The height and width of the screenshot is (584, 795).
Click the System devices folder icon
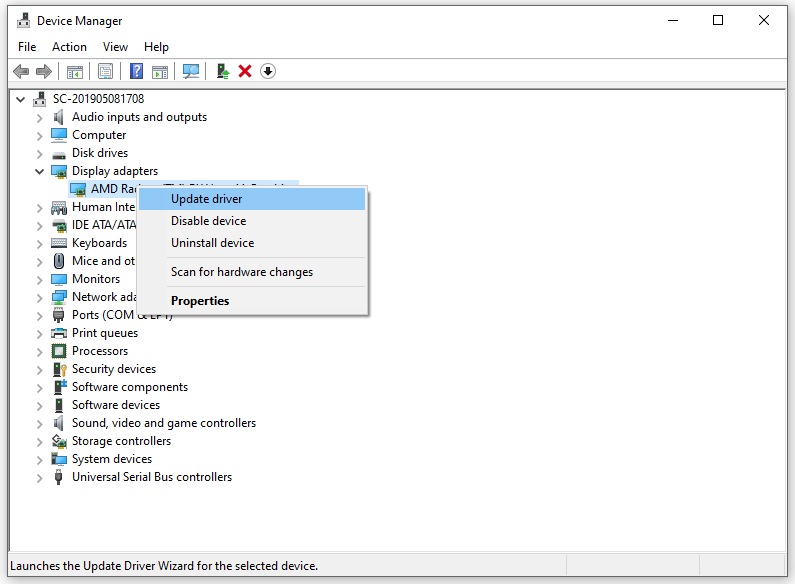click(x=59, y=459)
